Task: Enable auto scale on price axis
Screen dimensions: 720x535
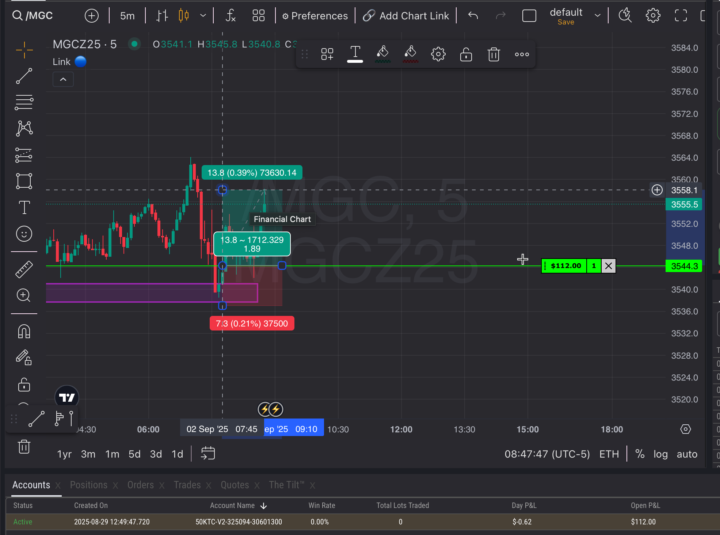Action: click(687, 453)
